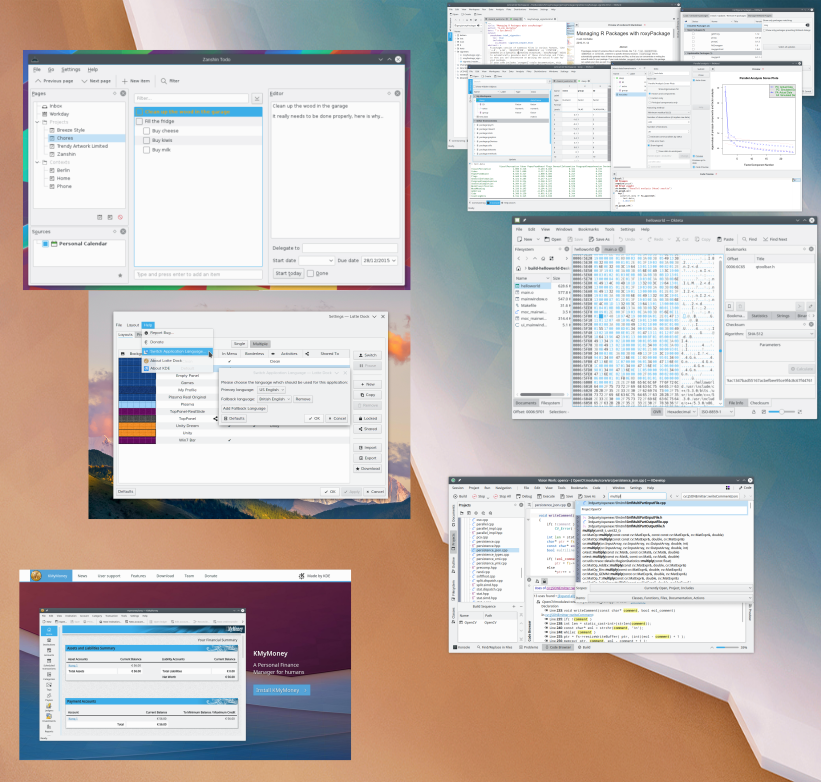Click the add project icon under Zanshin Pages
The height and width of the screenshot is (782, 821).
pyautogui.click(x=99, y=217)
